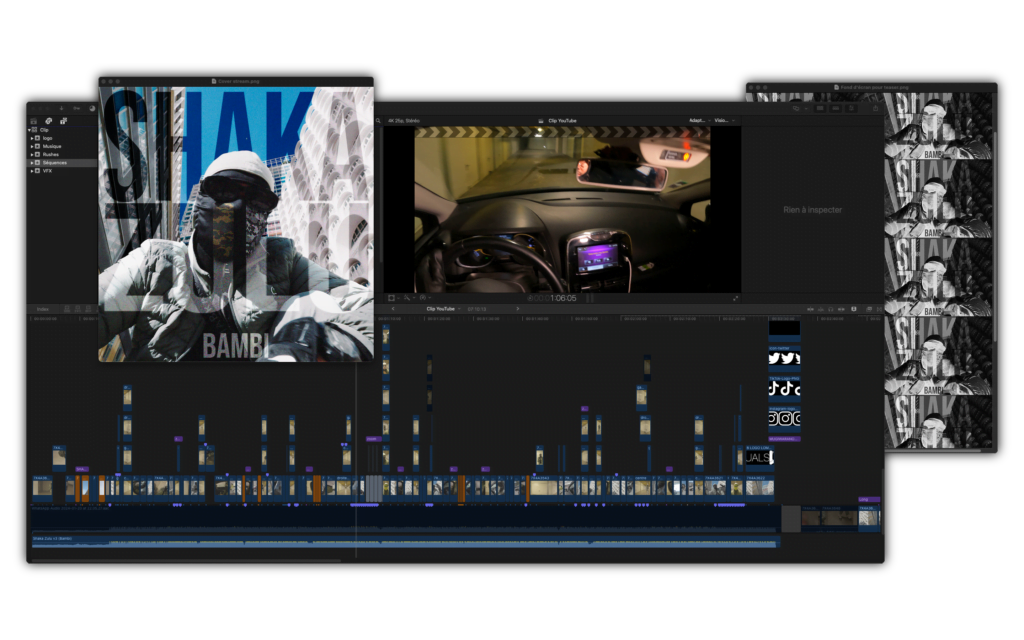Viewport: 1024px width, 640px height.
Task: Click the timeline horizontal scrollbar
Action: pos(186,560)
